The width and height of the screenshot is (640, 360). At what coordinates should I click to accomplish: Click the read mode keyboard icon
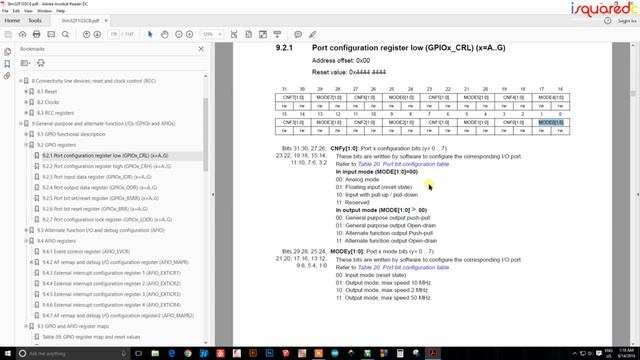point(277,35)
